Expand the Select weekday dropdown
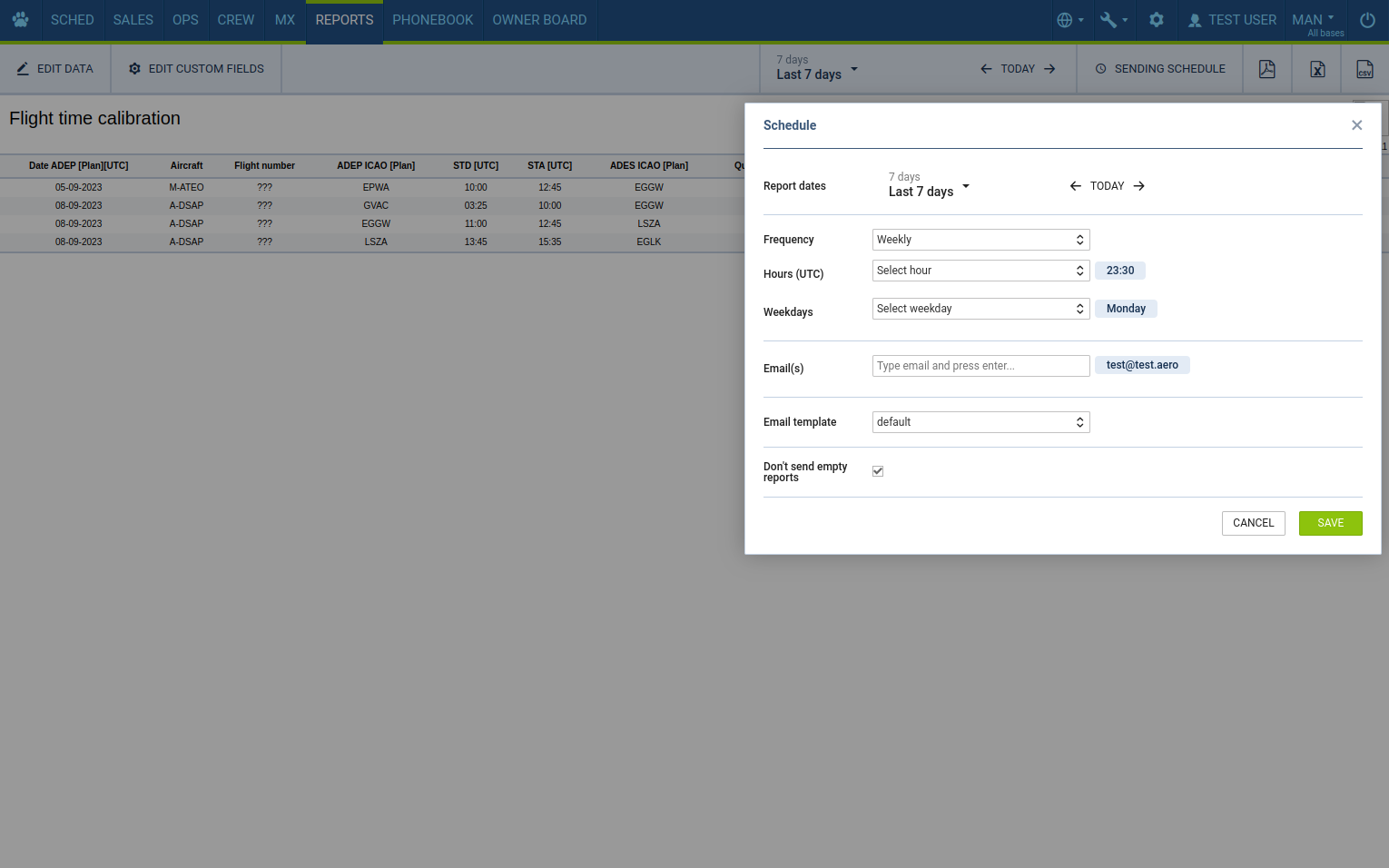 pos(980,309)
